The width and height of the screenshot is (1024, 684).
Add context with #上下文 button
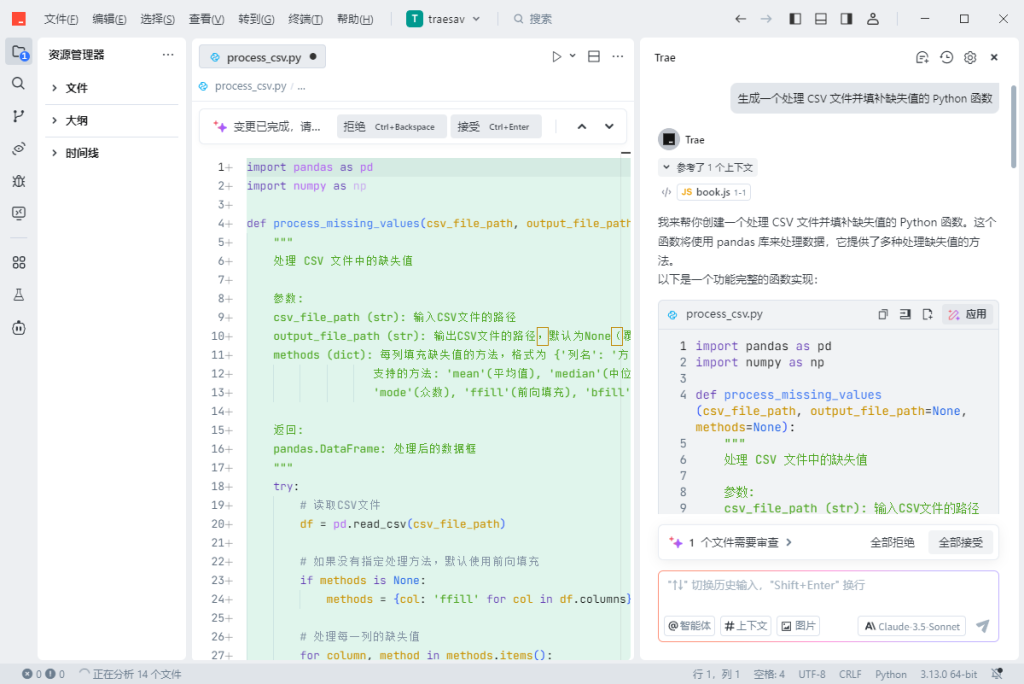tap(746, 626)
